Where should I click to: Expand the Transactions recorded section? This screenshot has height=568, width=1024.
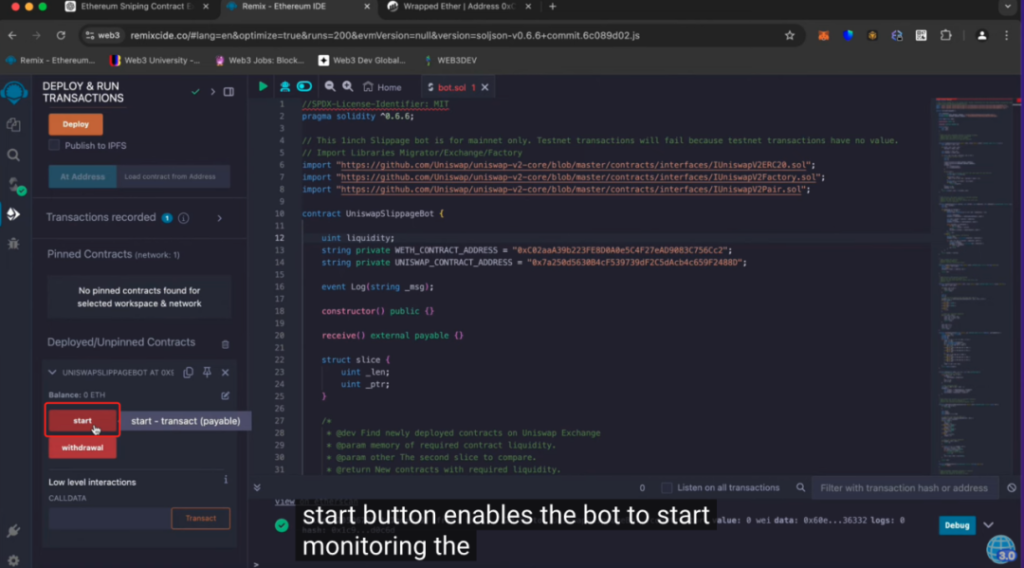220,218
